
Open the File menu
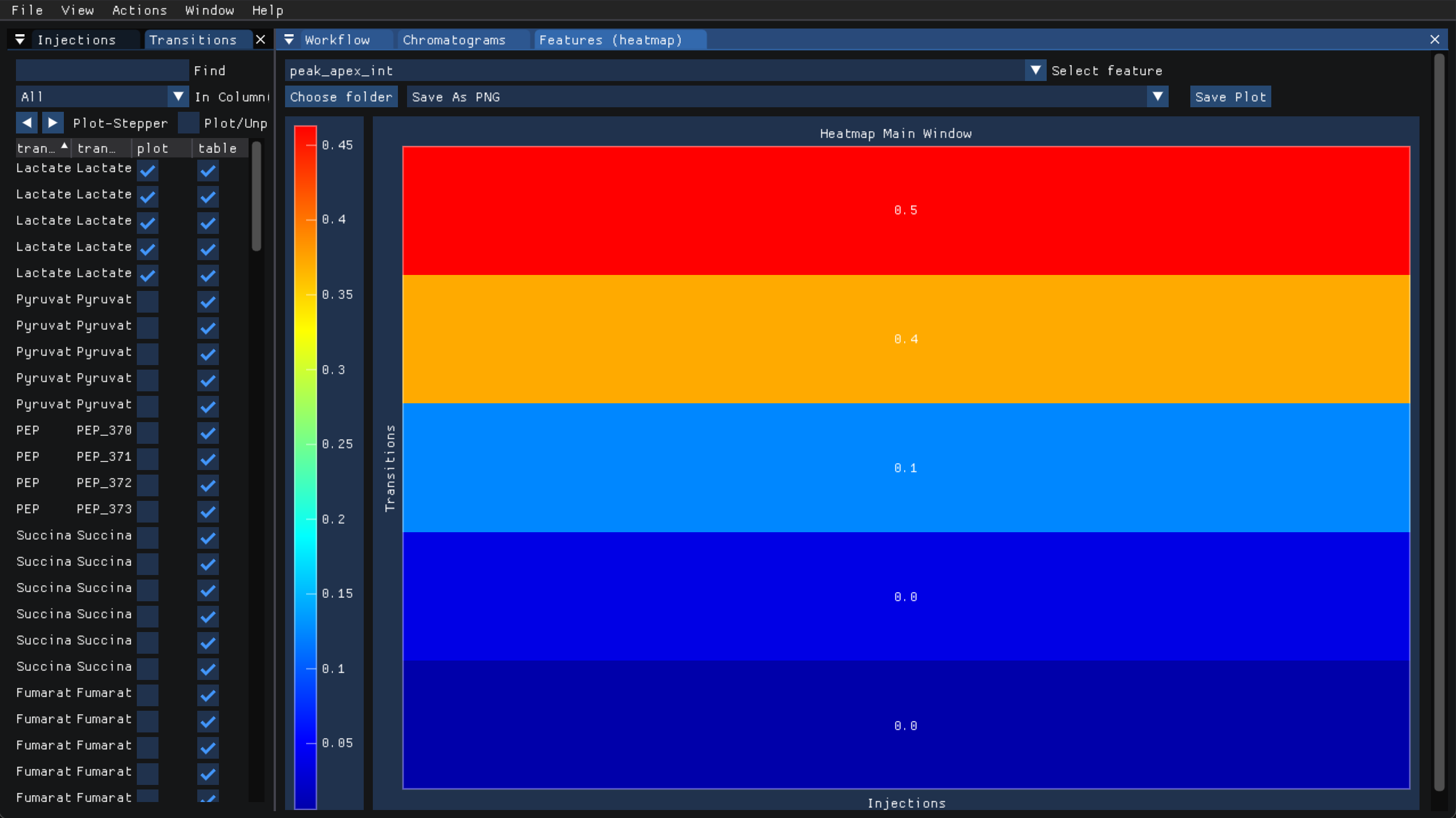coord(27,10)
